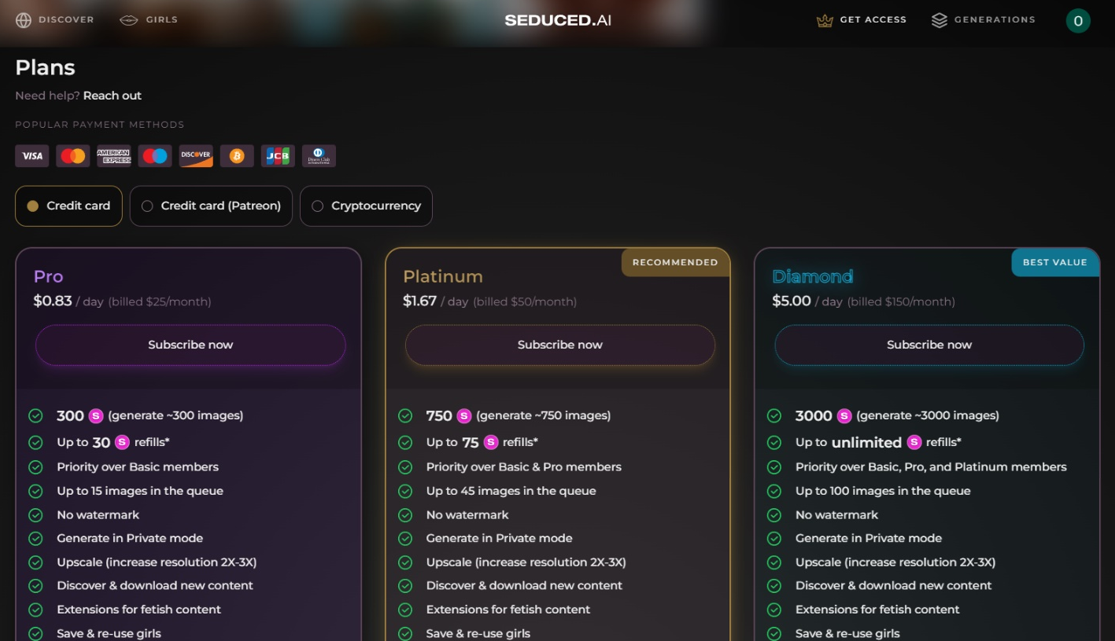Open the Girls menu item
This screenshot has height=641, width=1115.
coord(149,20)
